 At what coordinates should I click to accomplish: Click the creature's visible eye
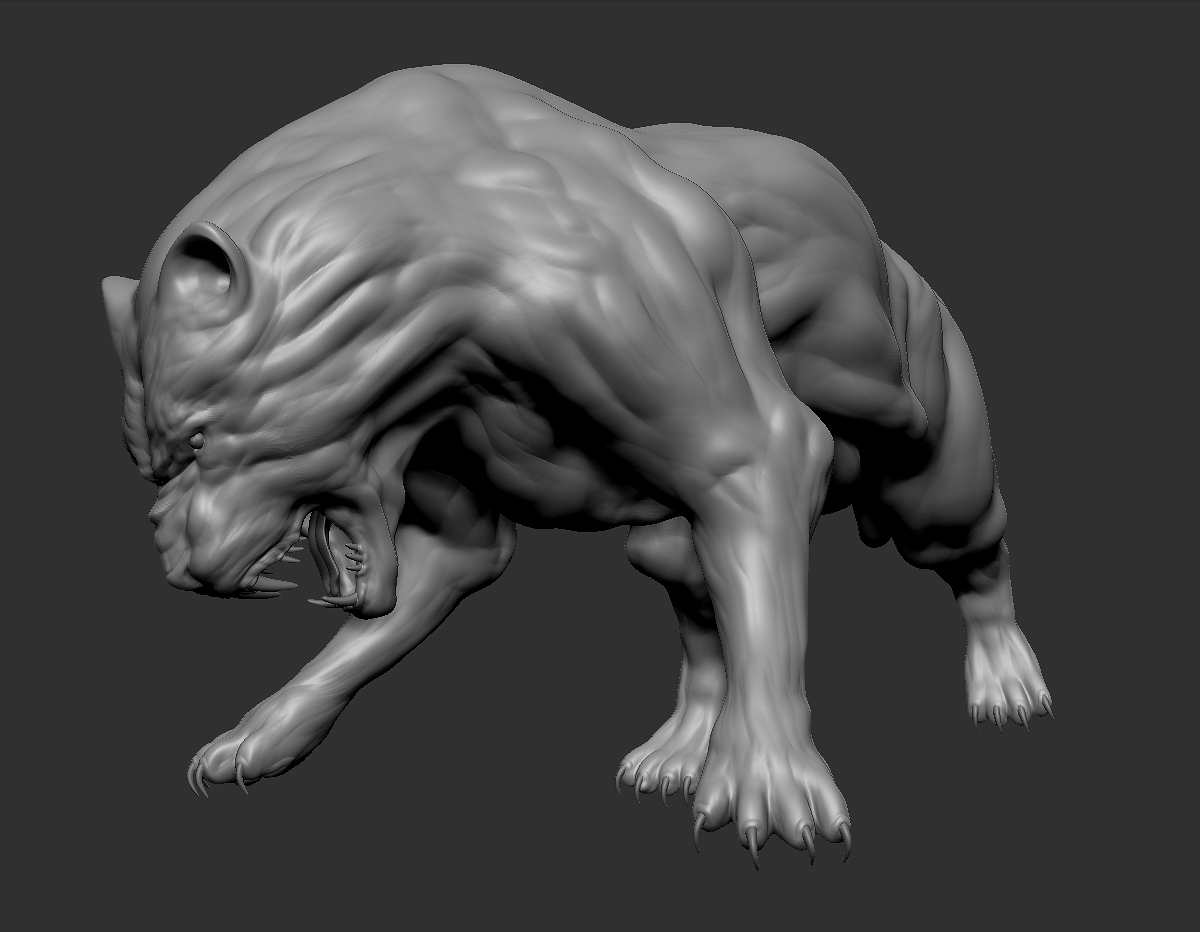click(x=196, y=439)
